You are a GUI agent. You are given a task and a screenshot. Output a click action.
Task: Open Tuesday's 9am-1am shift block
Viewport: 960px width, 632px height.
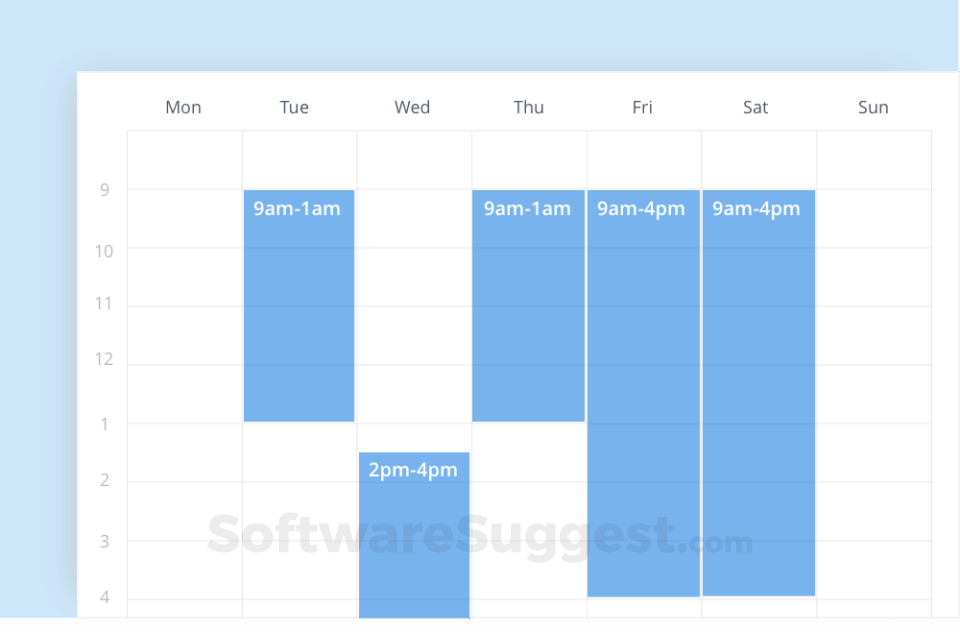click(299, 305)
